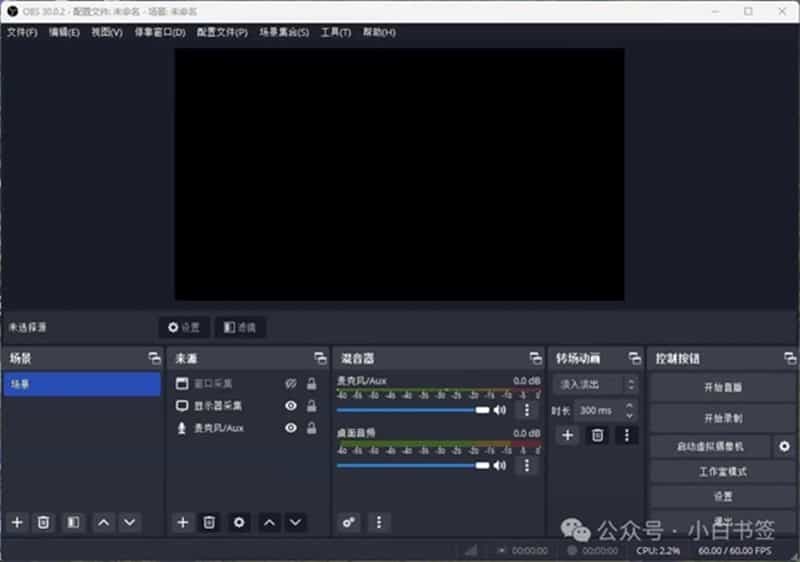The image size is (800, 562).
Task: Show the hidden 窗口采集 source
Action: coord(291,384)
